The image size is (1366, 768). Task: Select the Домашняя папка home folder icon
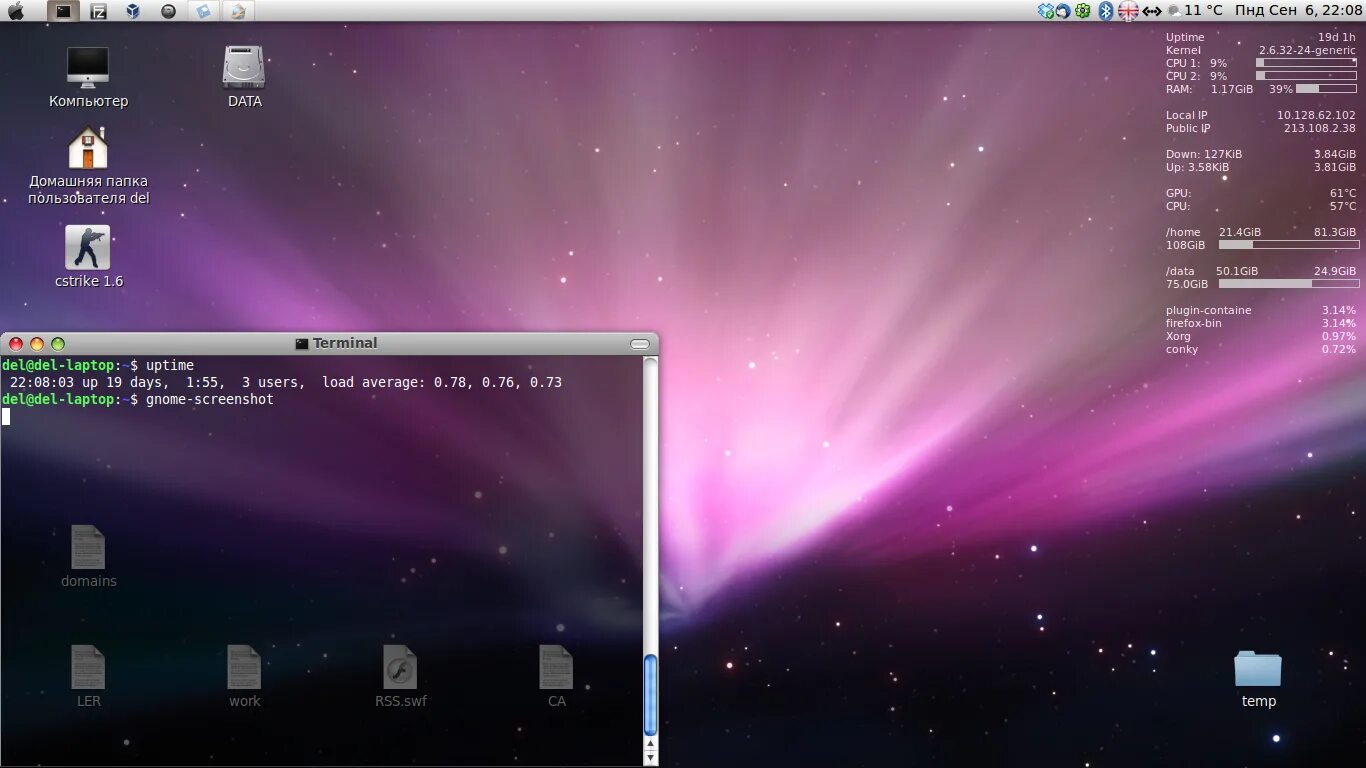88,165
